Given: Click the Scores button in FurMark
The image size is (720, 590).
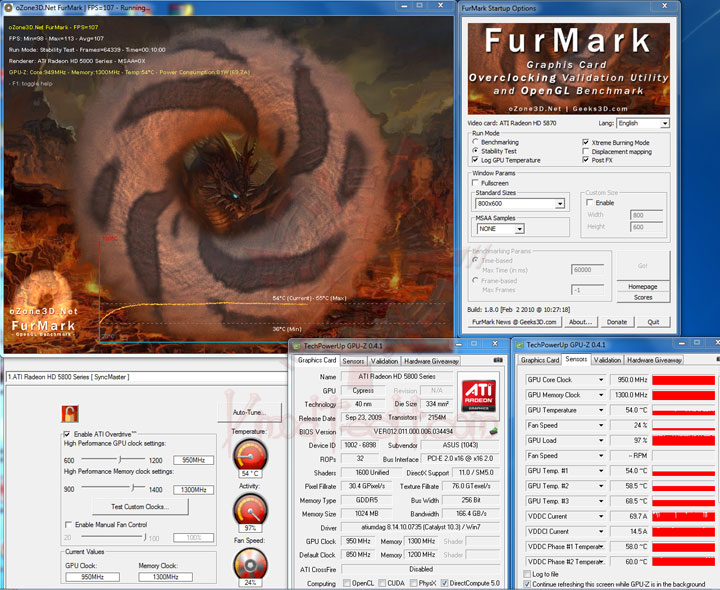Looking at the screenshot, I should pyautogui.click(x=642, y=297).
